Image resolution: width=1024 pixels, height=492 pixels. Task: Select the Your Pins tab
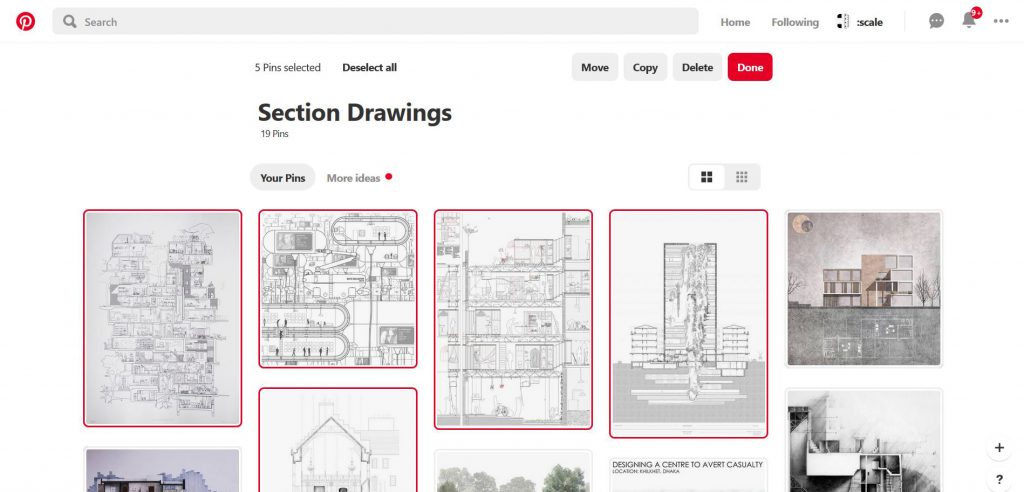click(283, 178)
